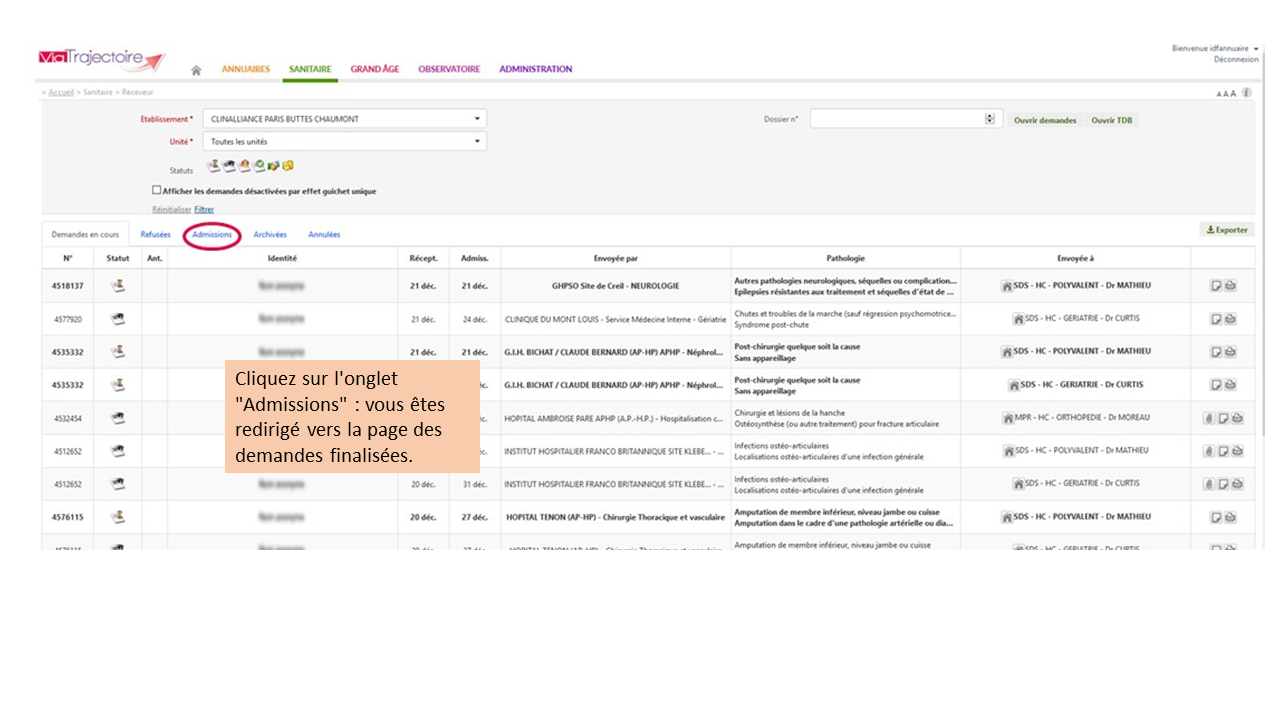Click print icon for request 4518137
The width and height of the screenshot is (1280, 720).
click(1230, 286)
